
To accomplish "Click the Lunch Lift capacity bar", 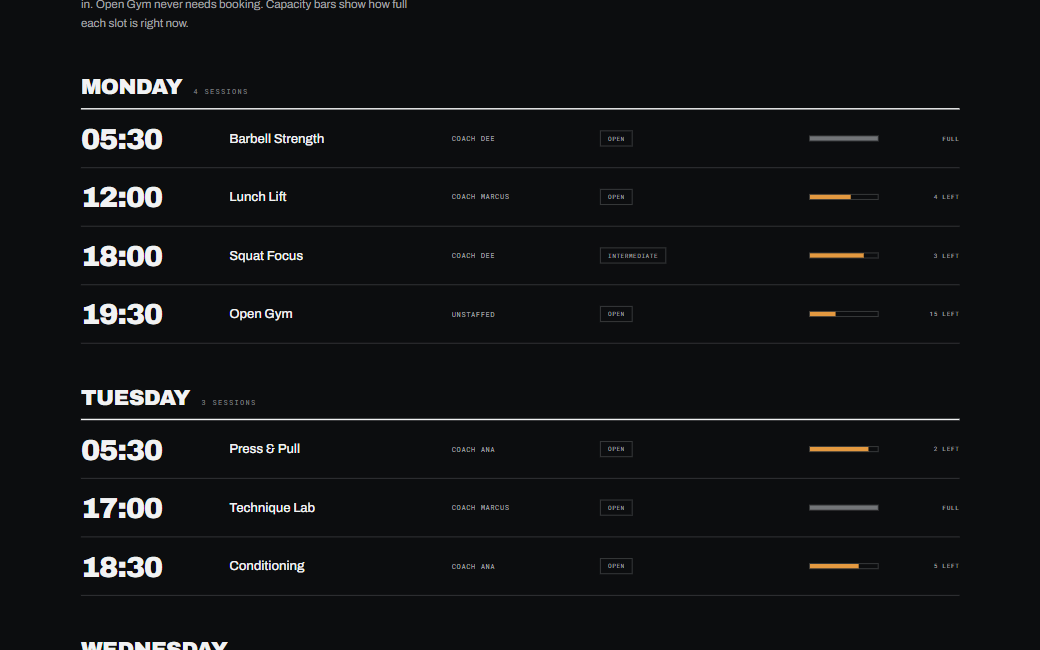I will (844, 197).
